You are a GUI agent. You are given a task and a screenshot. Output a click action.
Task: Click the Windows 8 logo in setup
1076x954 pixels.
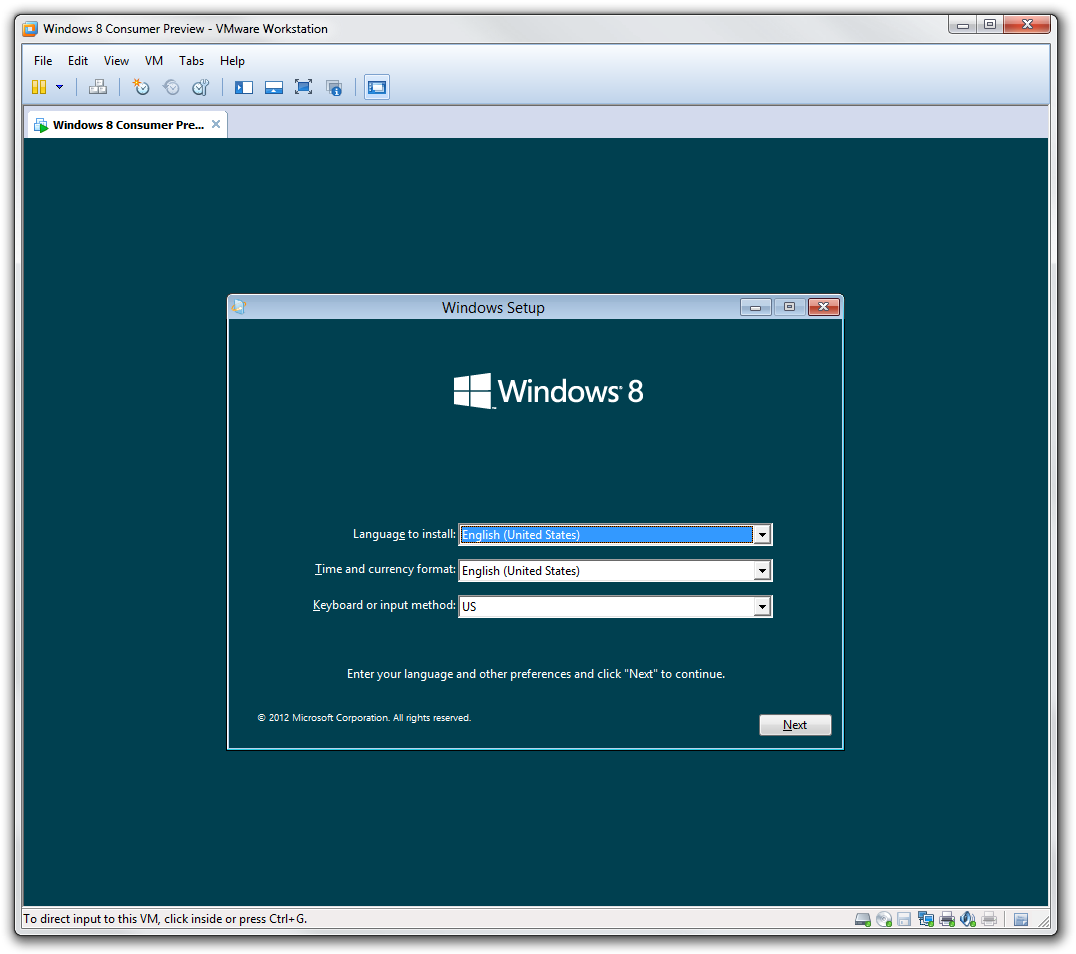click(548, 391)
